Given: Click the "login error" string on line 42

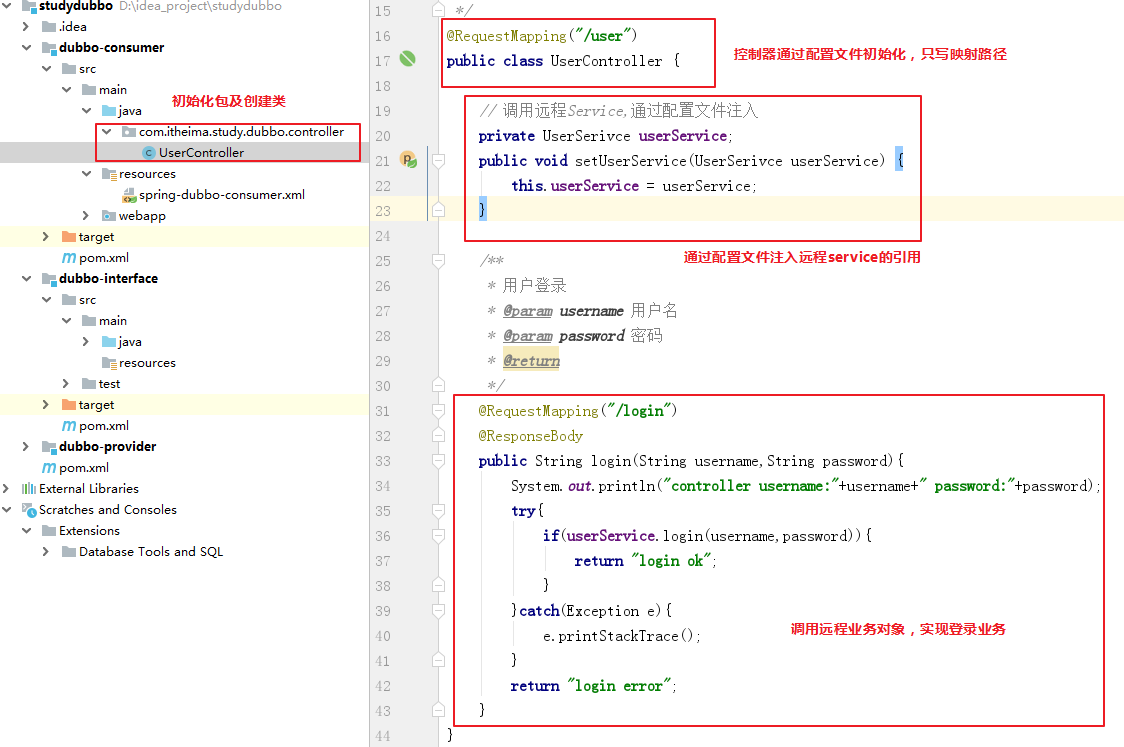Looking at the screenshot, I should [x=619, y=686].
